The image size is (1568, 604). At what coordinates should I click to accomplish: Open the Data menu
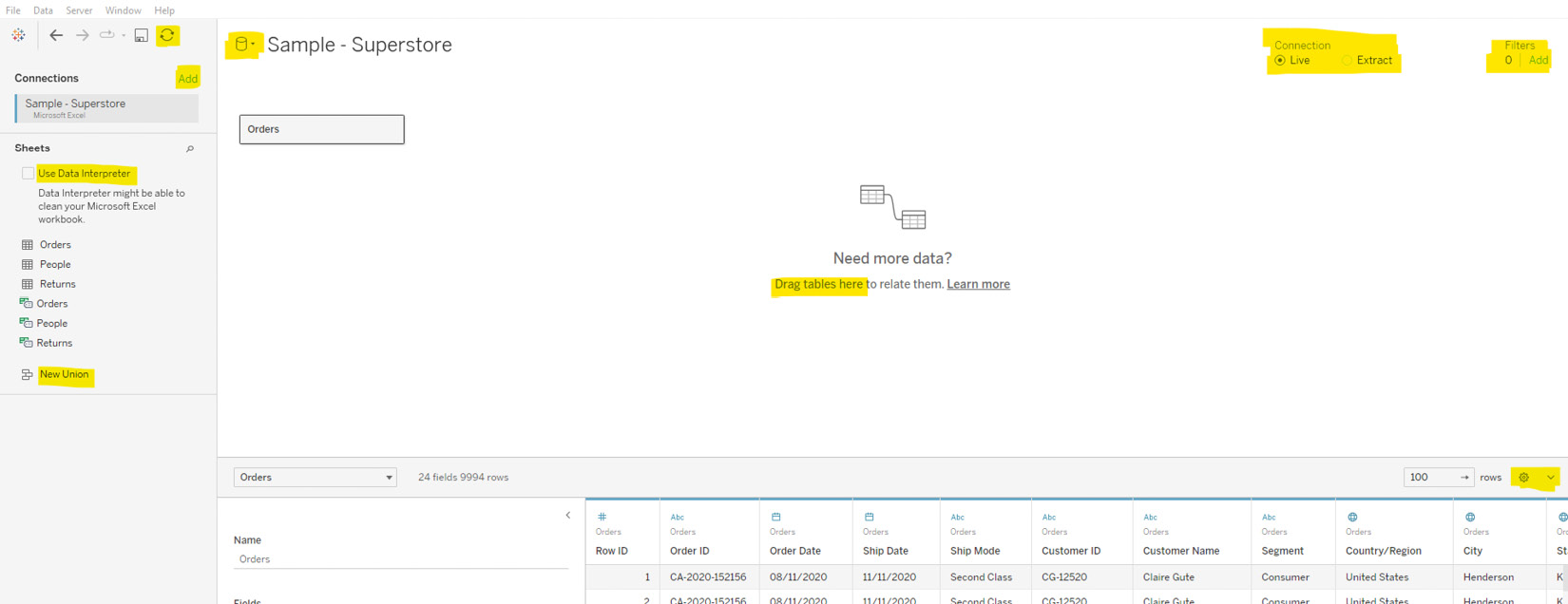click(x=43, y=10)
